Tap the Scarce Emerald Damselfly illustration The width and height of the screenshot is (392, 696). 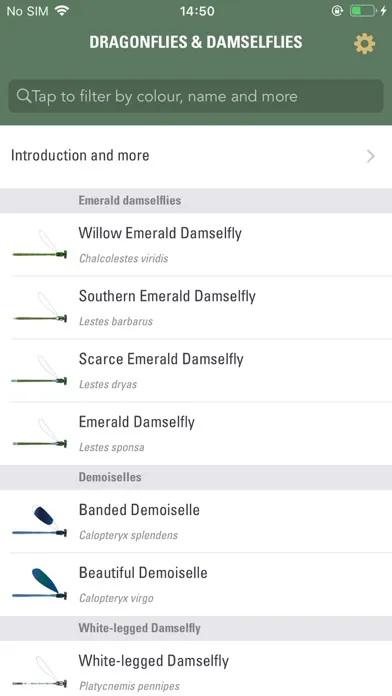coord(40,371)
